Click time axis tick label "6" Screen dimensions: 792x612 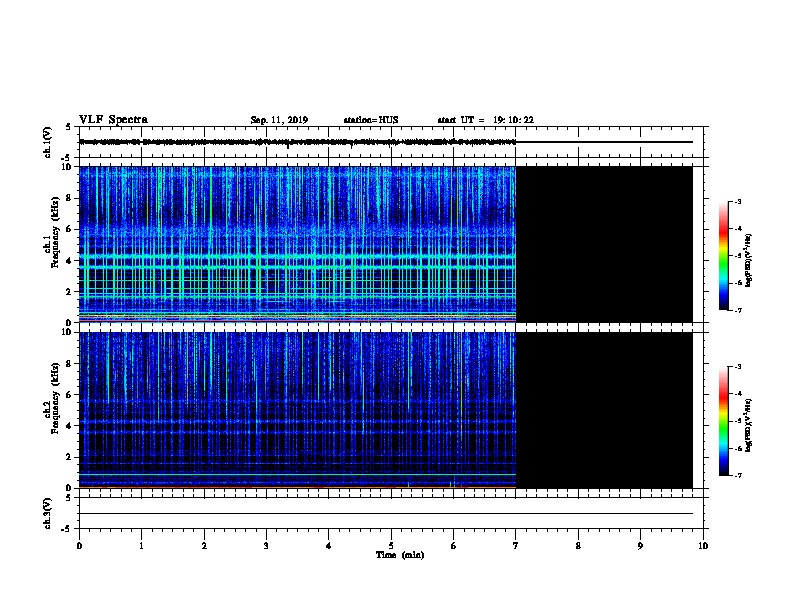pos(453,546)
